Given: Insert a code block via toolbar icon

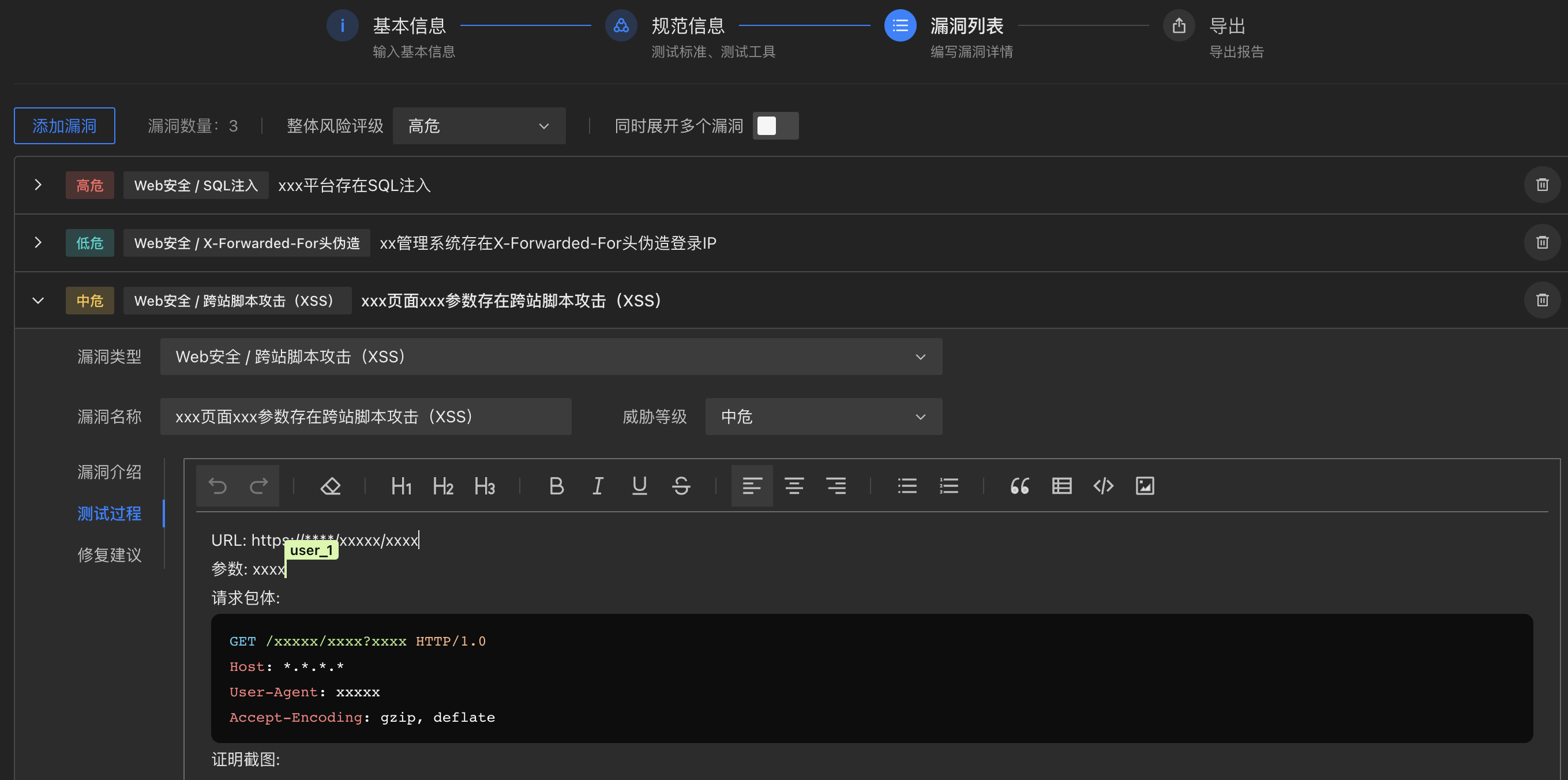Looking at the screenshot, I should click(1103, 486).
